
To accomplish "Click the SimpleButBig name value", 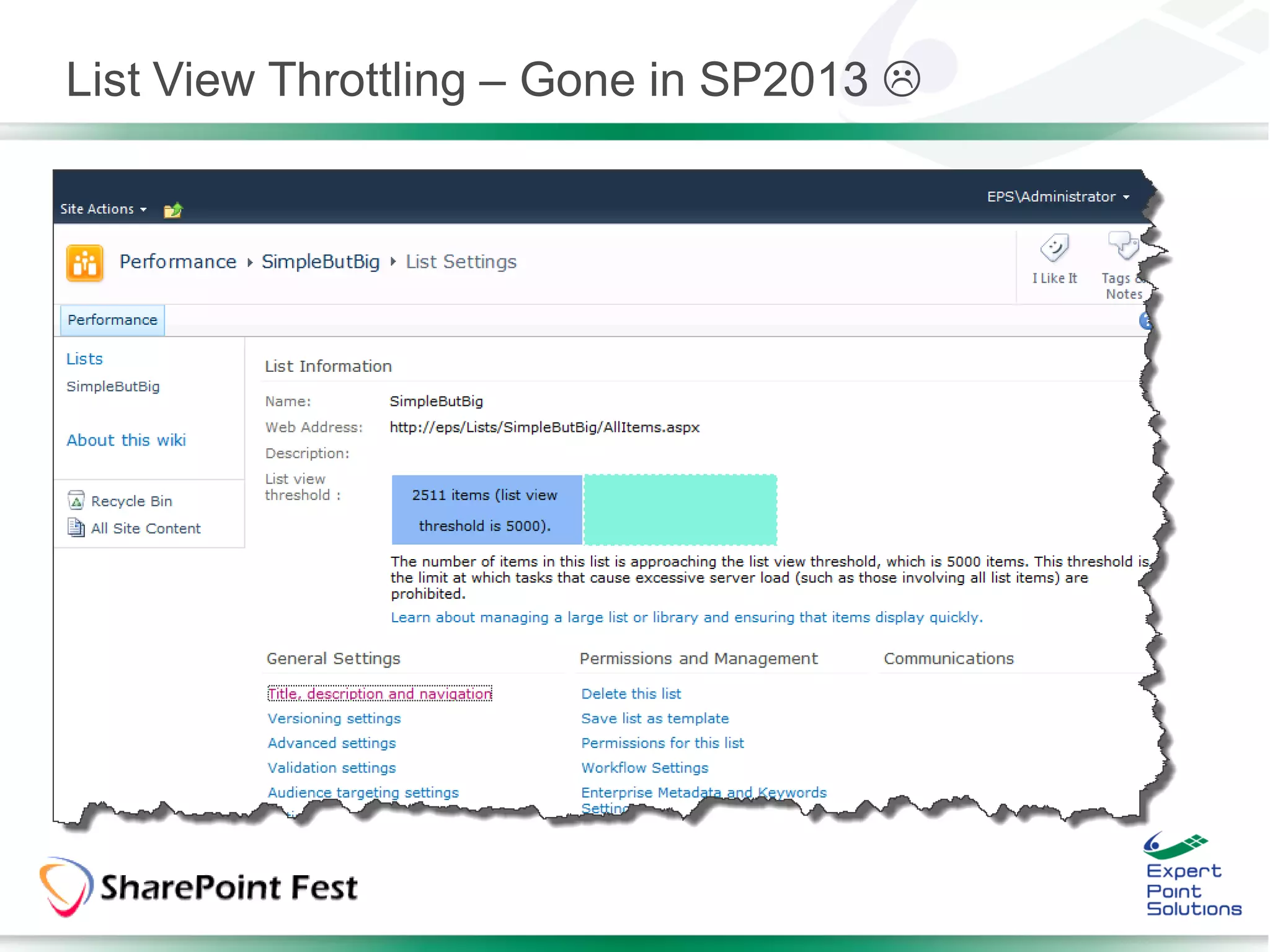I will tap(437, 401).
